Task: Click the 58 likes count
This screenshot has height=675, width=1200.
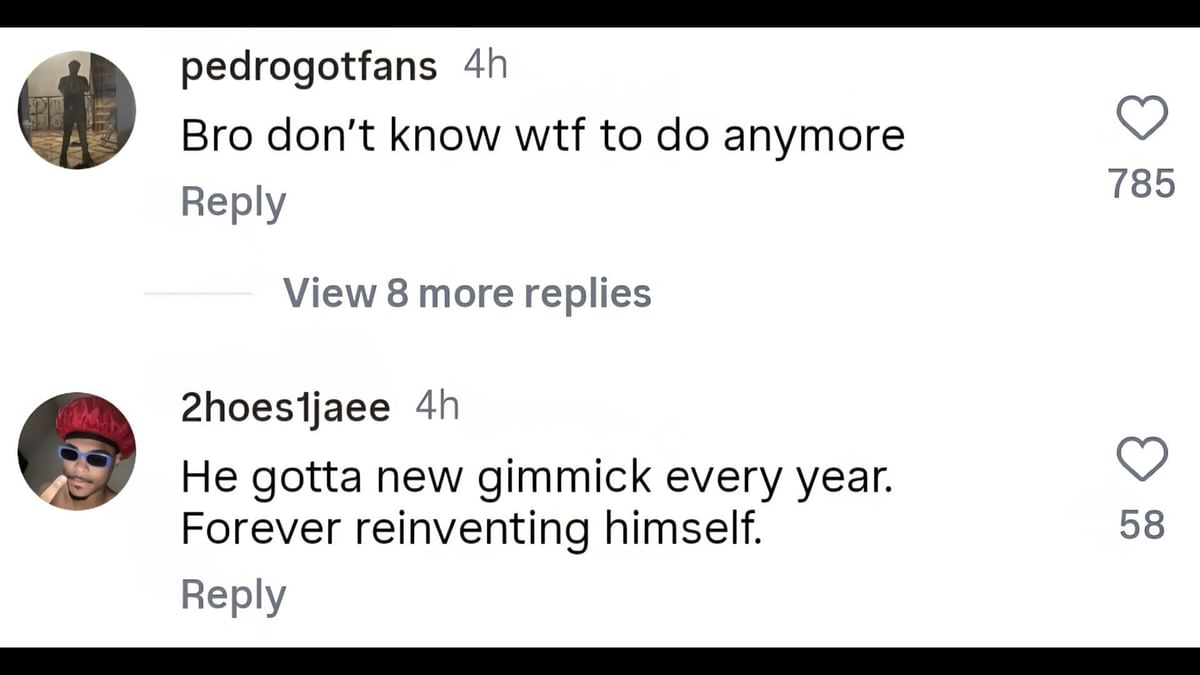Action: pos(1141,524)
